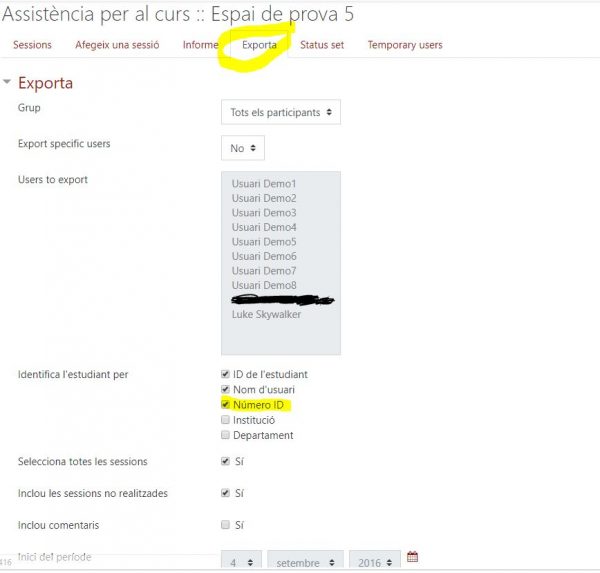Uncheck 'ID de l'estudiant' checkbox
600x573 pixels.
point(225,374)
